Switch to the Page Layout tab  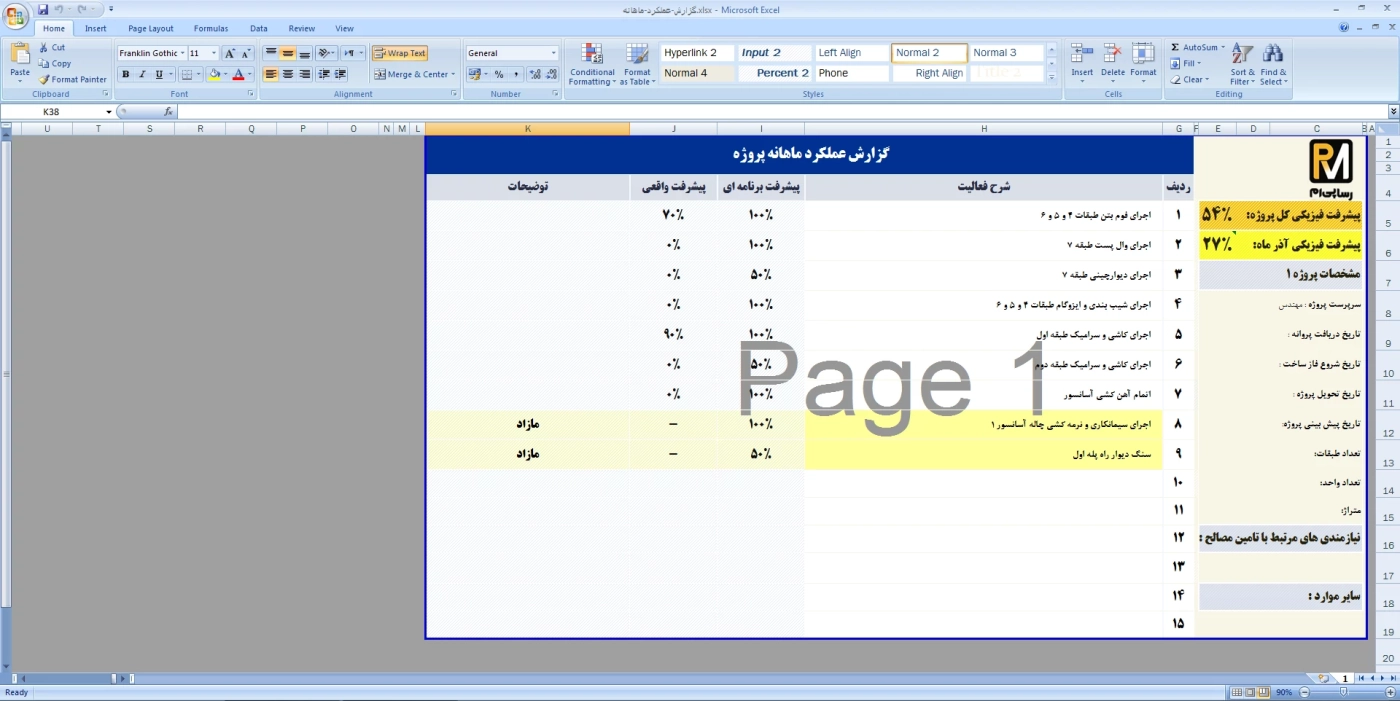(150, 29)
